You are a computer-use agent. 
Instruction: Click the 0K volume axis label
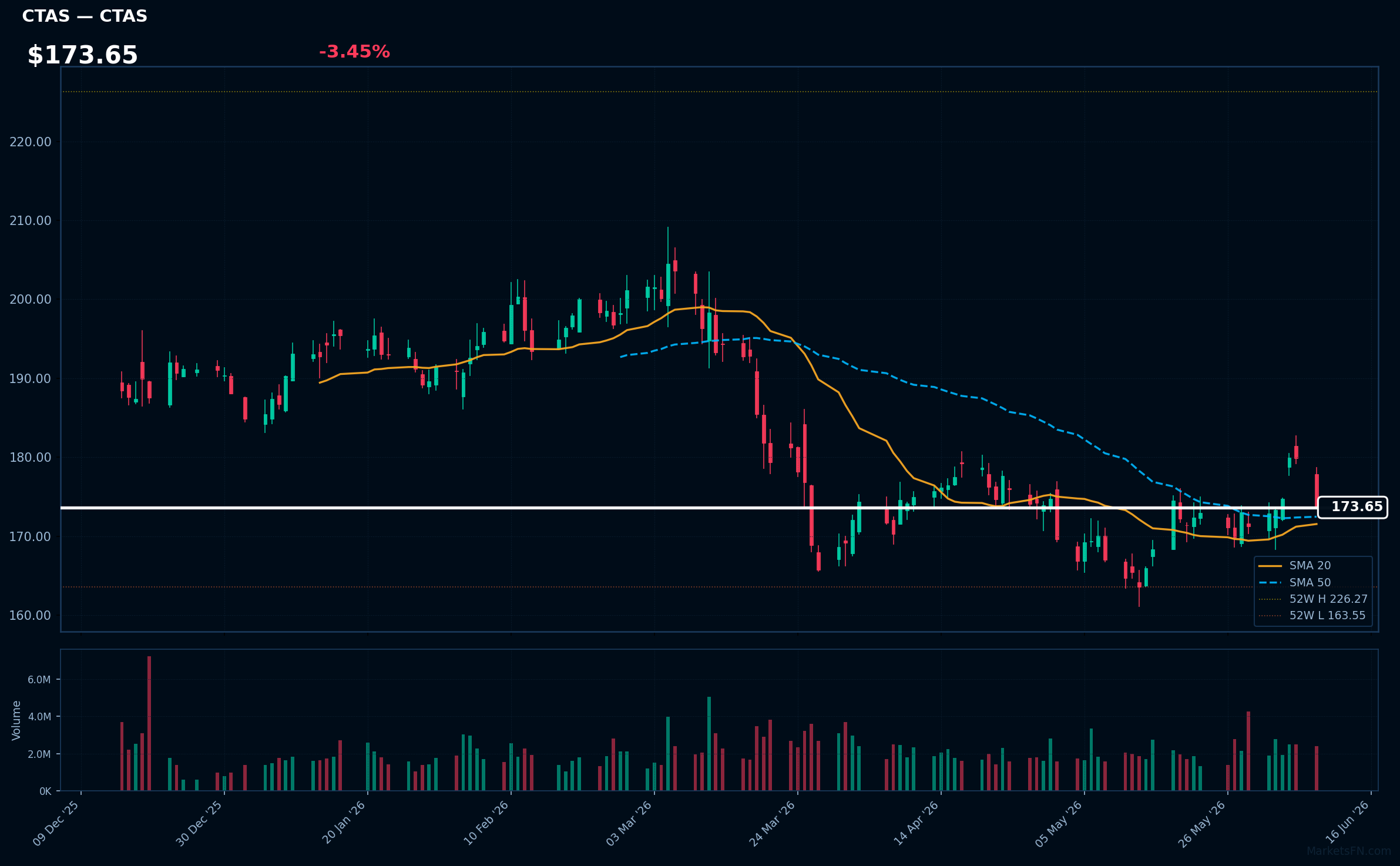(45, 791)
